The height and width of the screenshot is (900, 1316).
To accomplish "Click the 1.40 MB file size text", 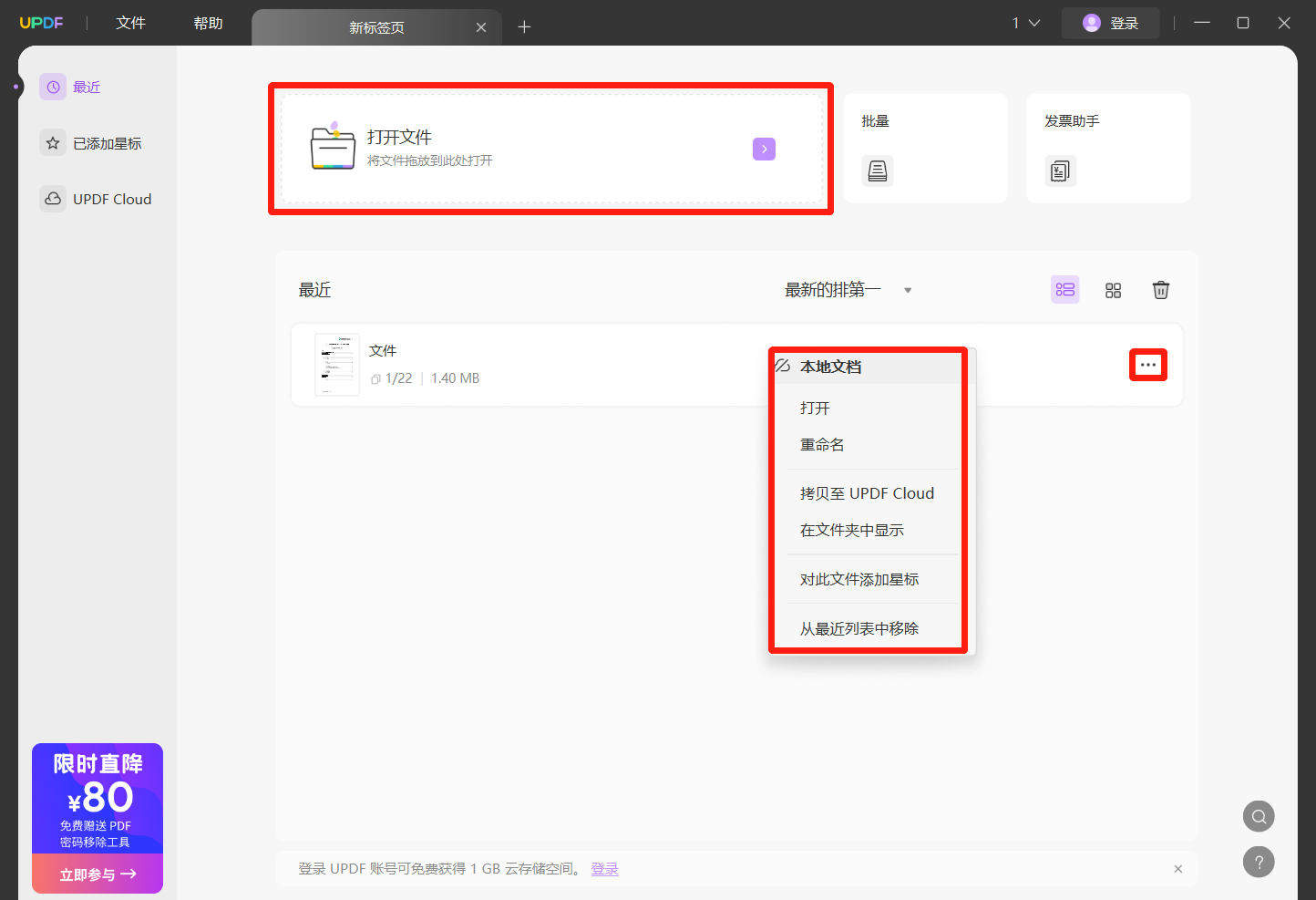I will (455, 378).
